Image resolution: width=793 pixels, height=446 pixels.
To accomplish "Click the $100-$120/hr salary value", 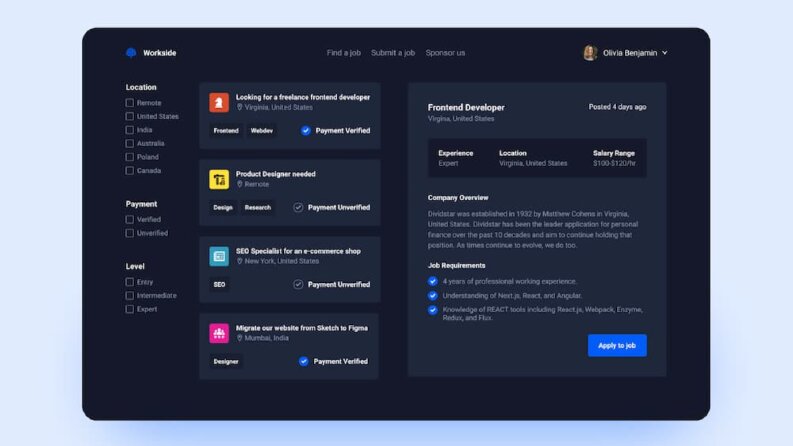I will pos(614,163).
